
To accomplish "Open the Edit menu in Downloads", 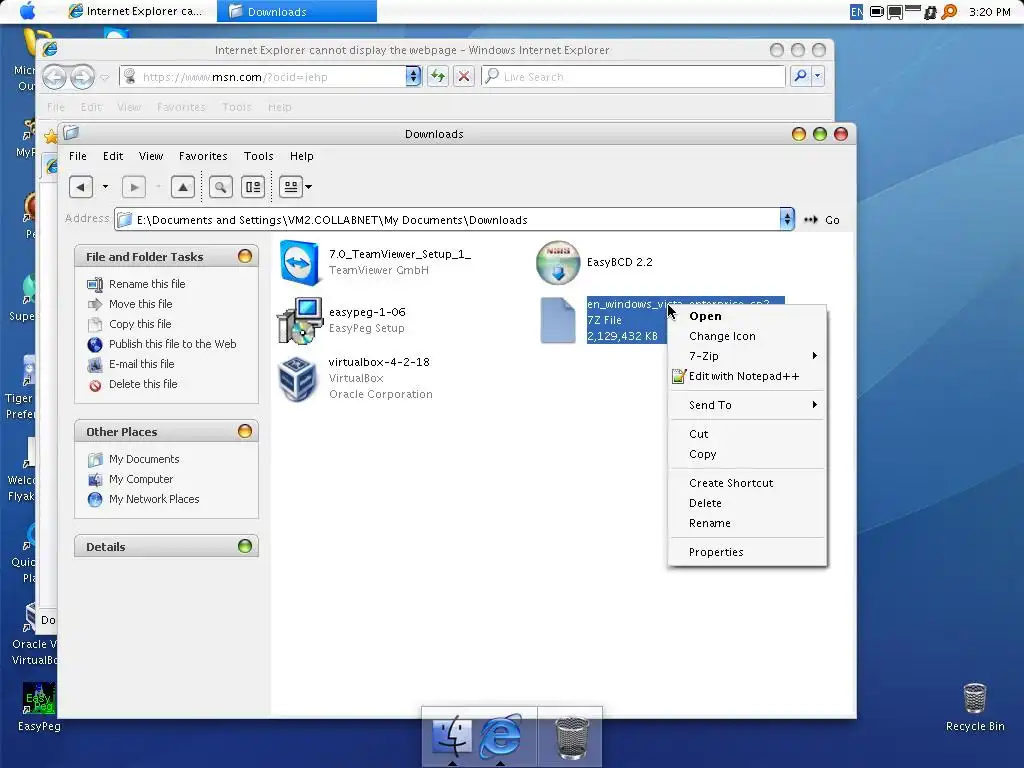I will click(113, 156).
